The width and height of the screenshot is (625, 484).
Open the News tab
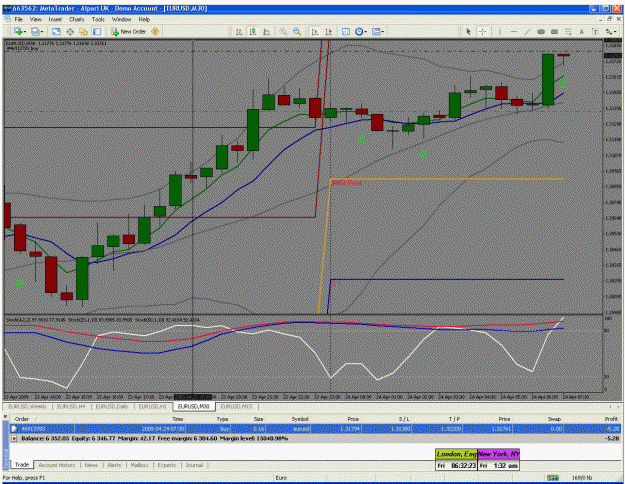91,465
